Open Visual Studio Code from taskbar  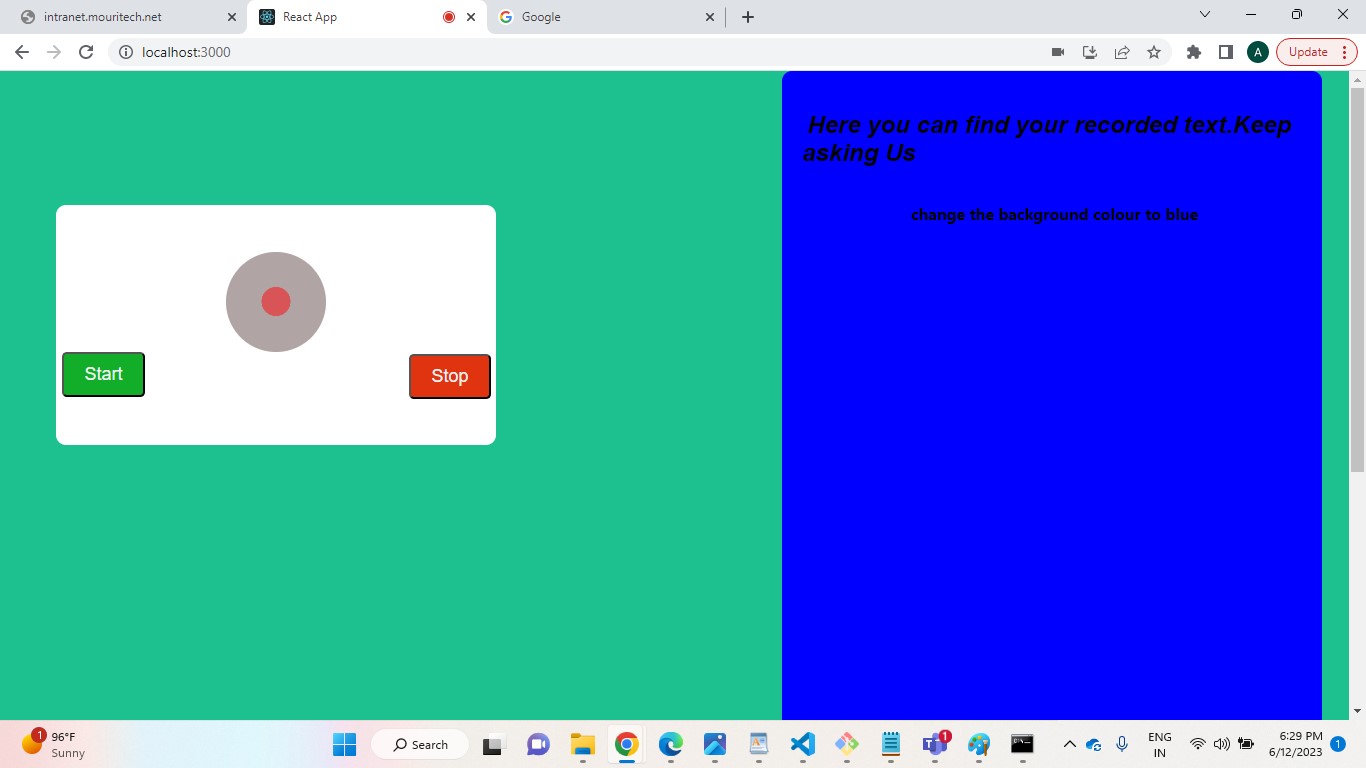point(802,744)
